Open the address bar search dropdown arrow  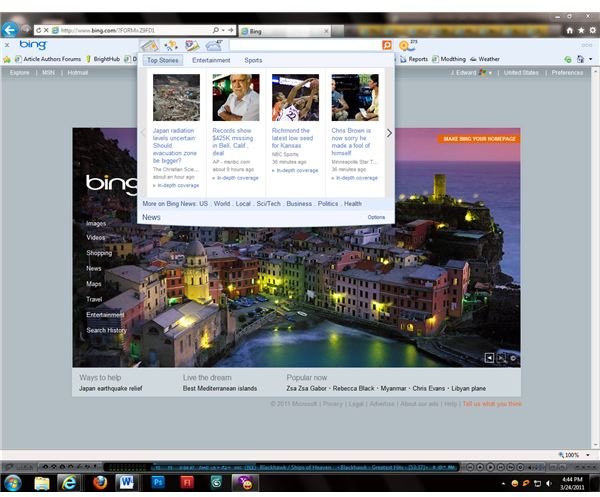click(223, 30)
